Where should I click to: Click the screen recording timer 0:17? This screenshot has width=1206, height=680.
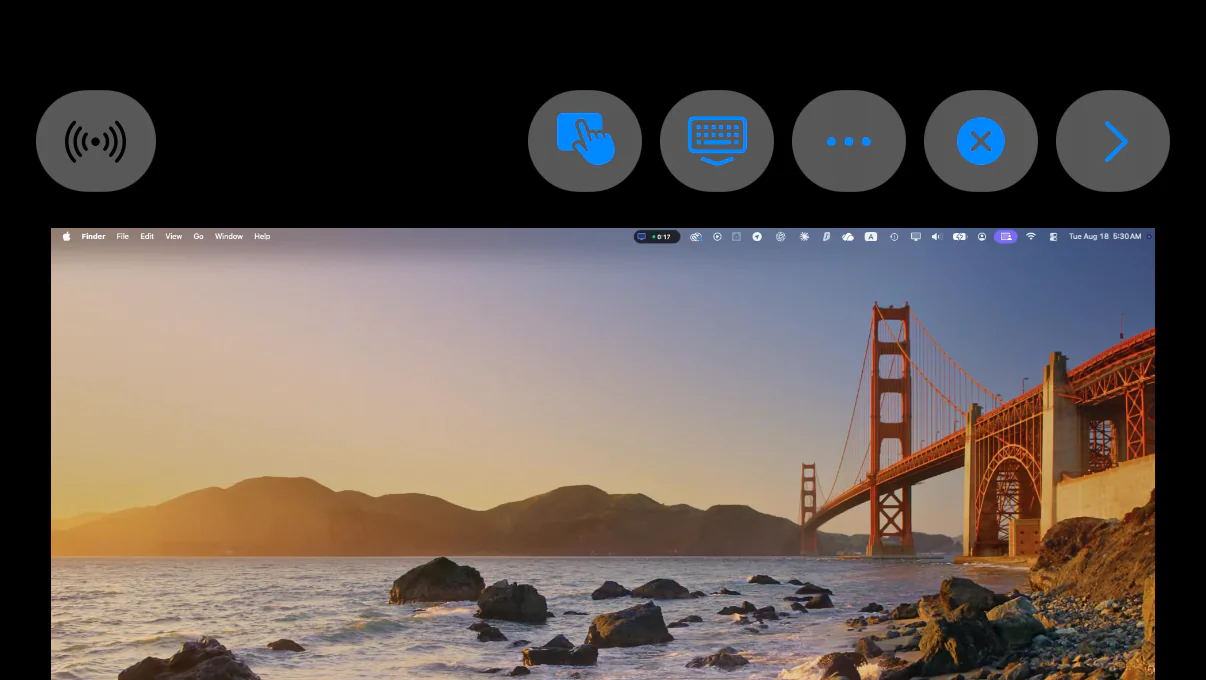[657, 237]
